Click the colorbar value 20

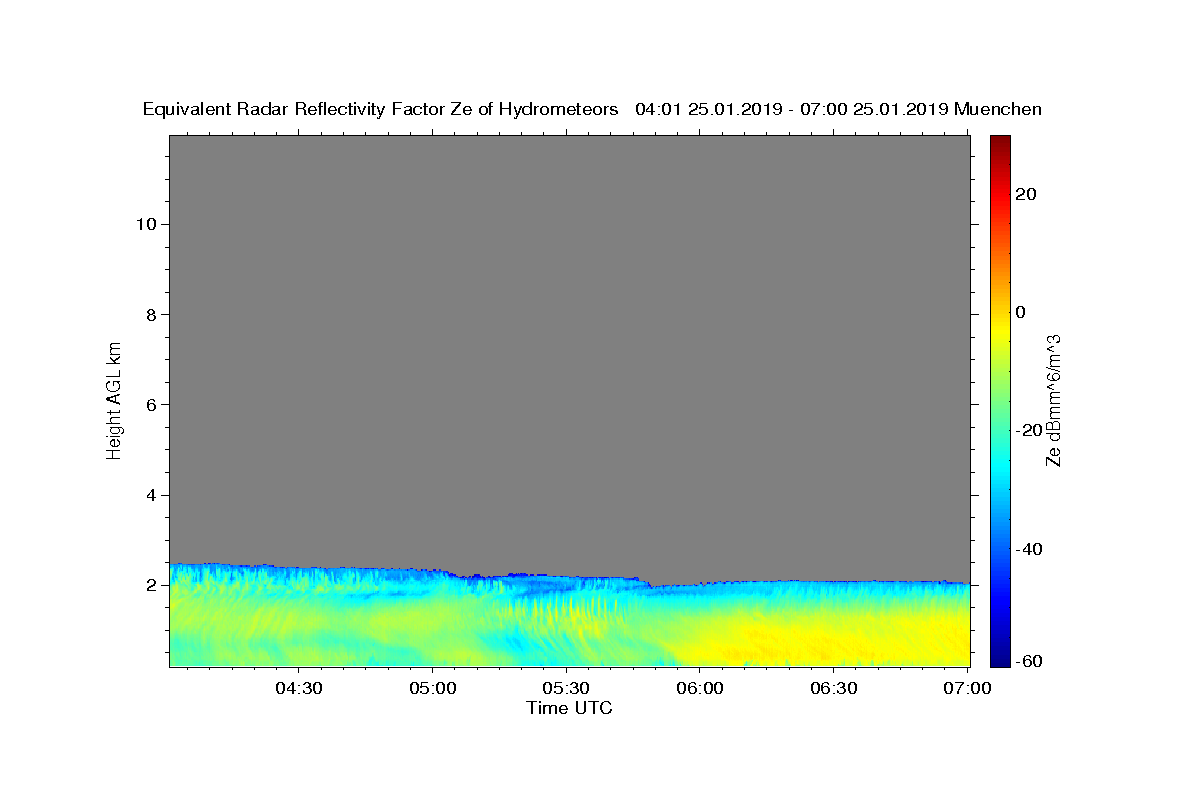point(1026,194)
